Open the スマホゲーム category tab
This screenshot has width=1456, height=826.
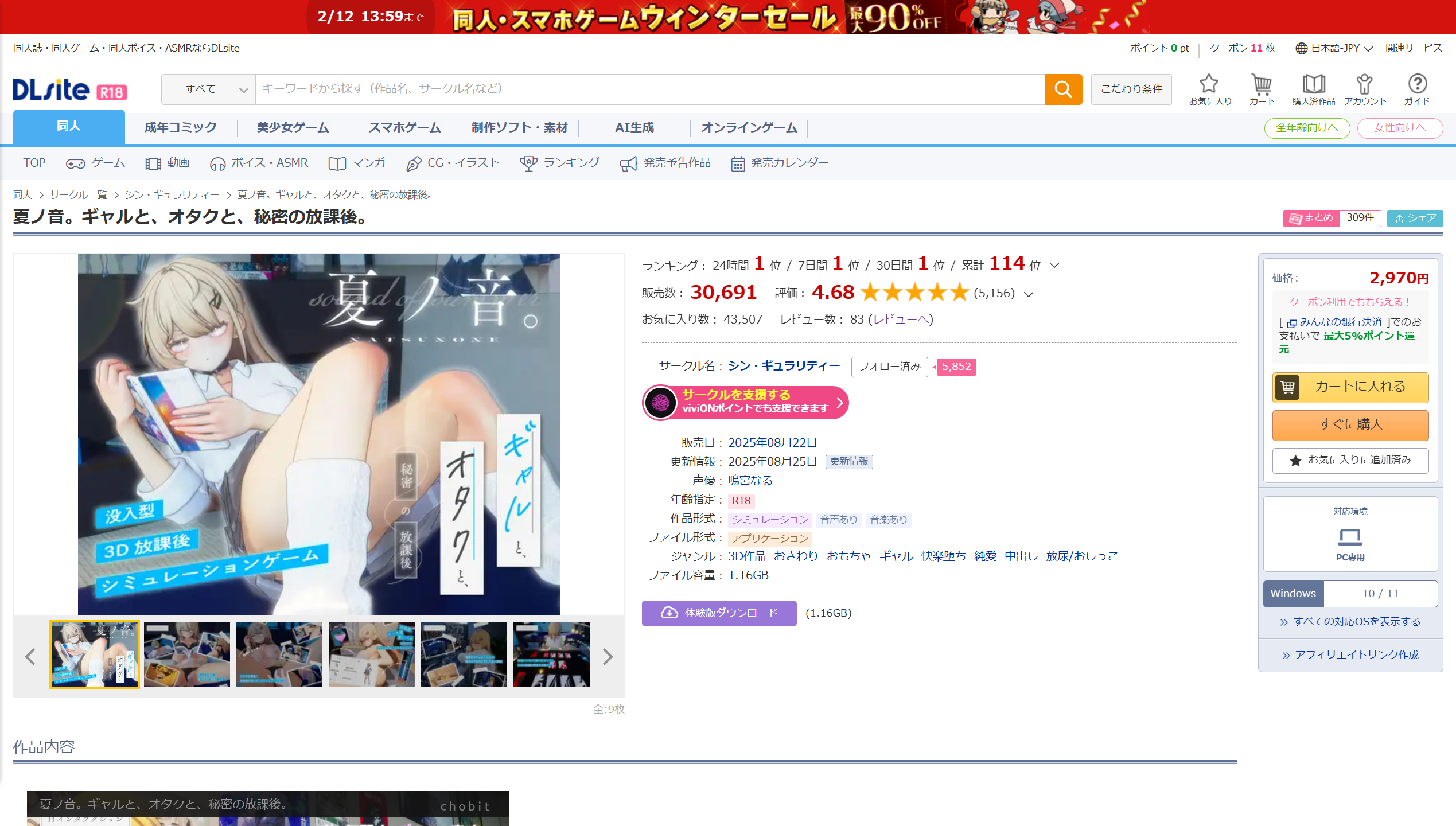tap(404, 127)
